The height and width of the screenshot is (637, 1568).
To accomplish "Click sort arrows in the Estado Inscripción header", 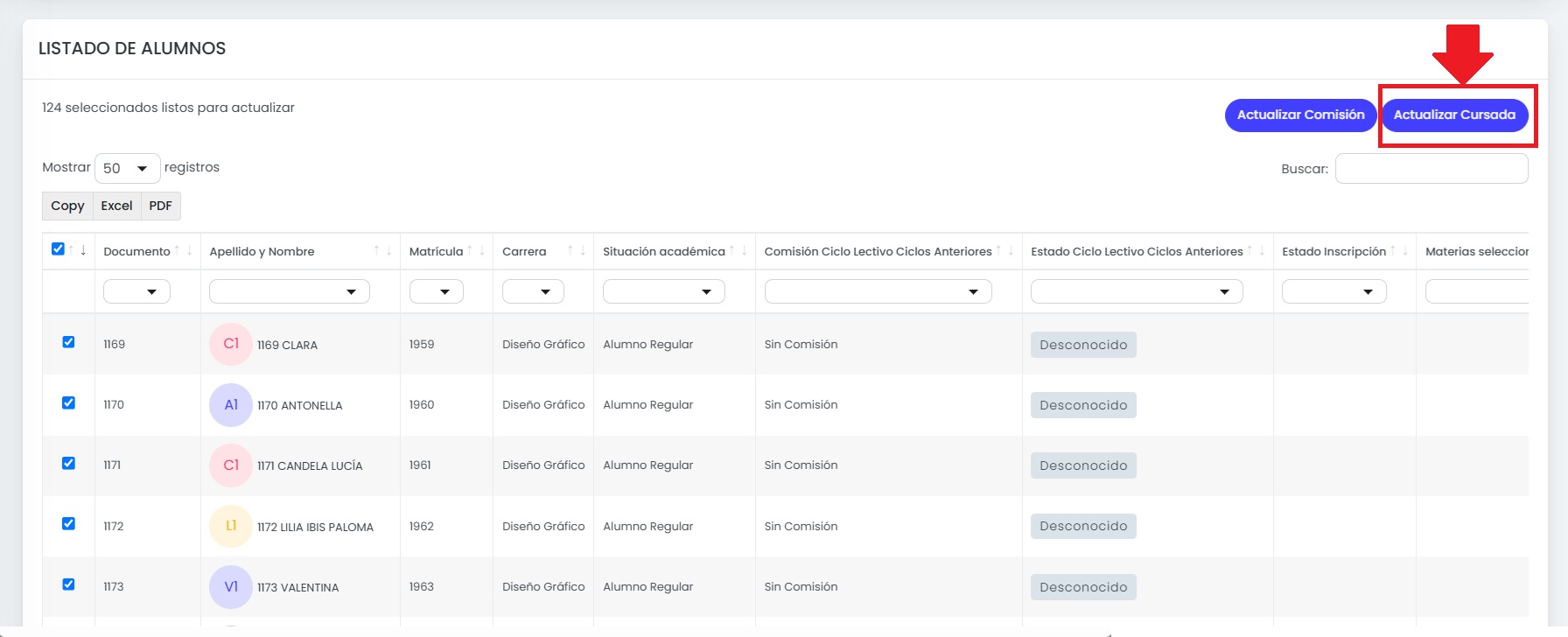I will click(1399, 251).
